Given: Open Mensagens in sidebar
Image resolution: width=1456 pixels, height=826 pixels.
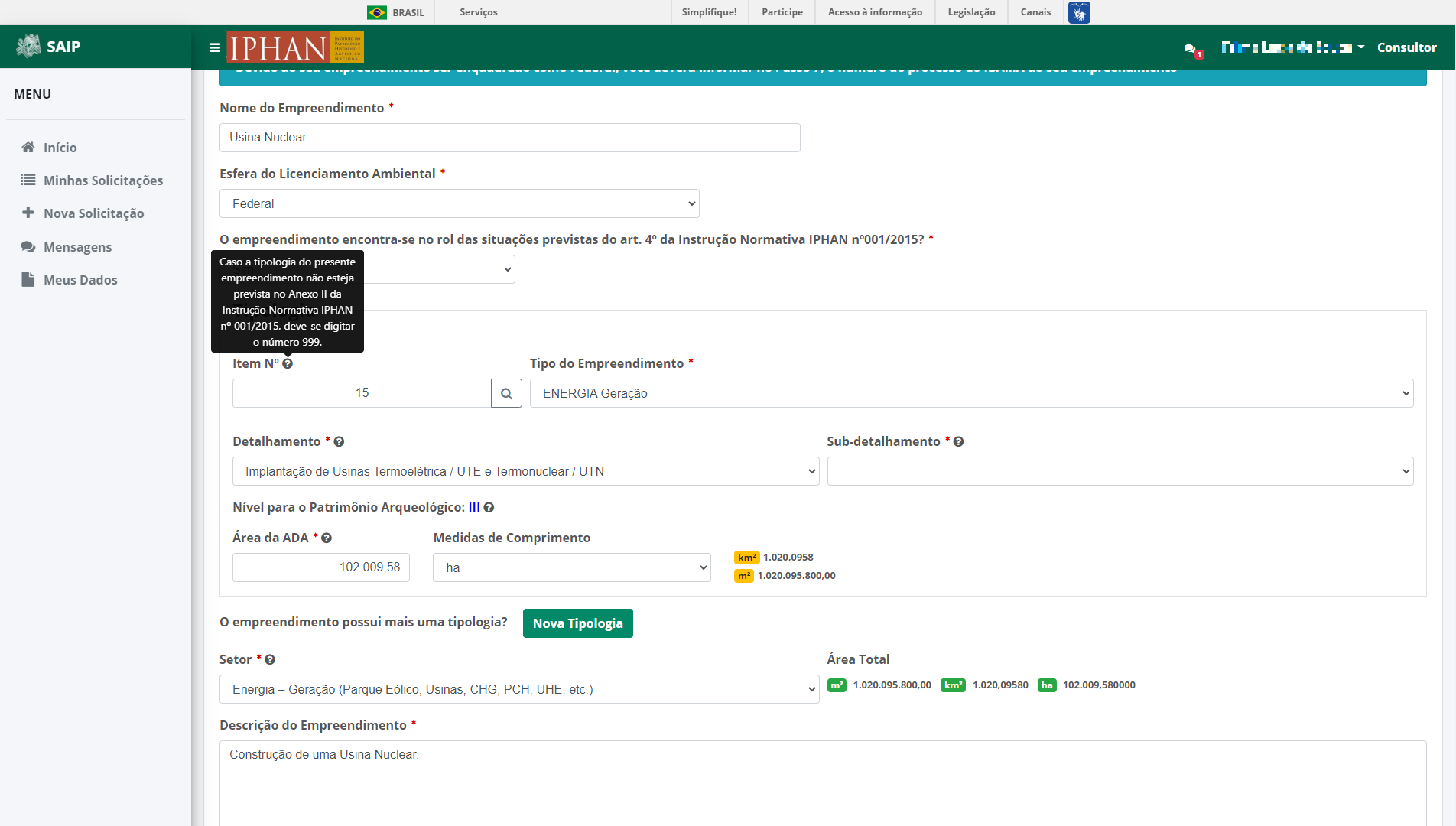Looking at the screenshot, I should point(78,247).
